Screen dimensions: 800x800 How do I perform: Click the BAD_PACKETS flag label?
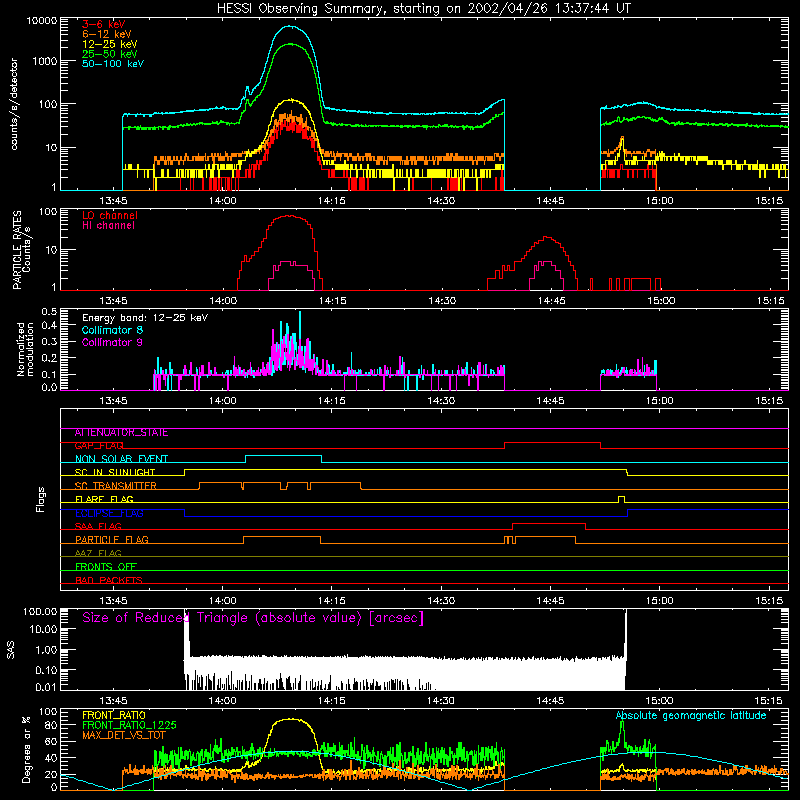tap(109, 581)
